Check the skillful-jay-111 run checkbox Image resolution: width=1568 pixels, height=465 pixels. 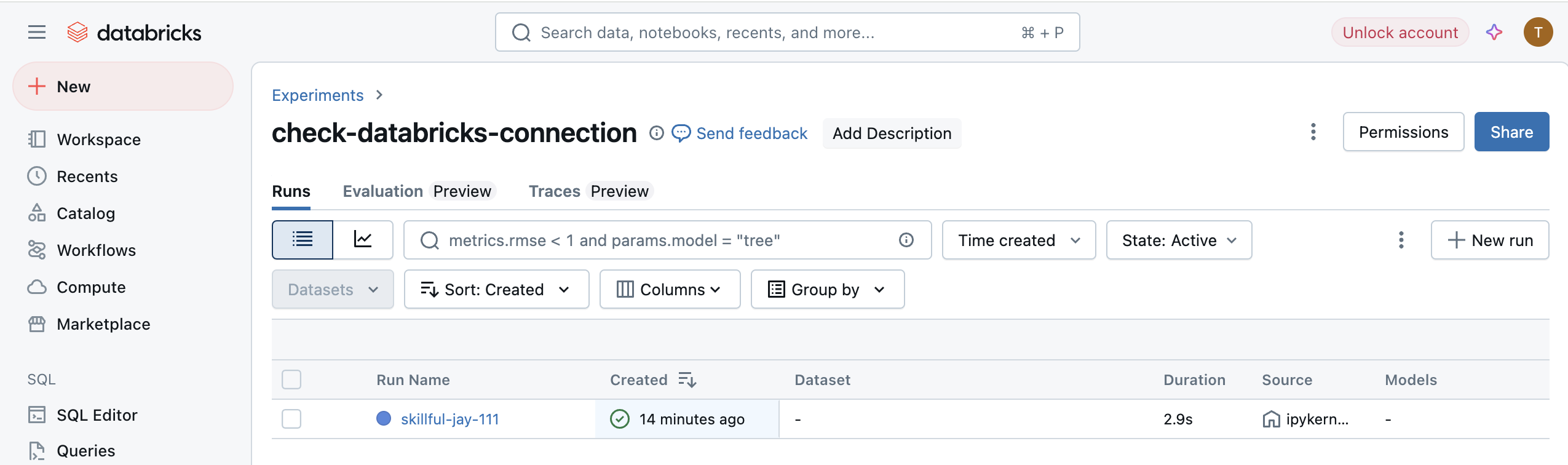[291, 419]
